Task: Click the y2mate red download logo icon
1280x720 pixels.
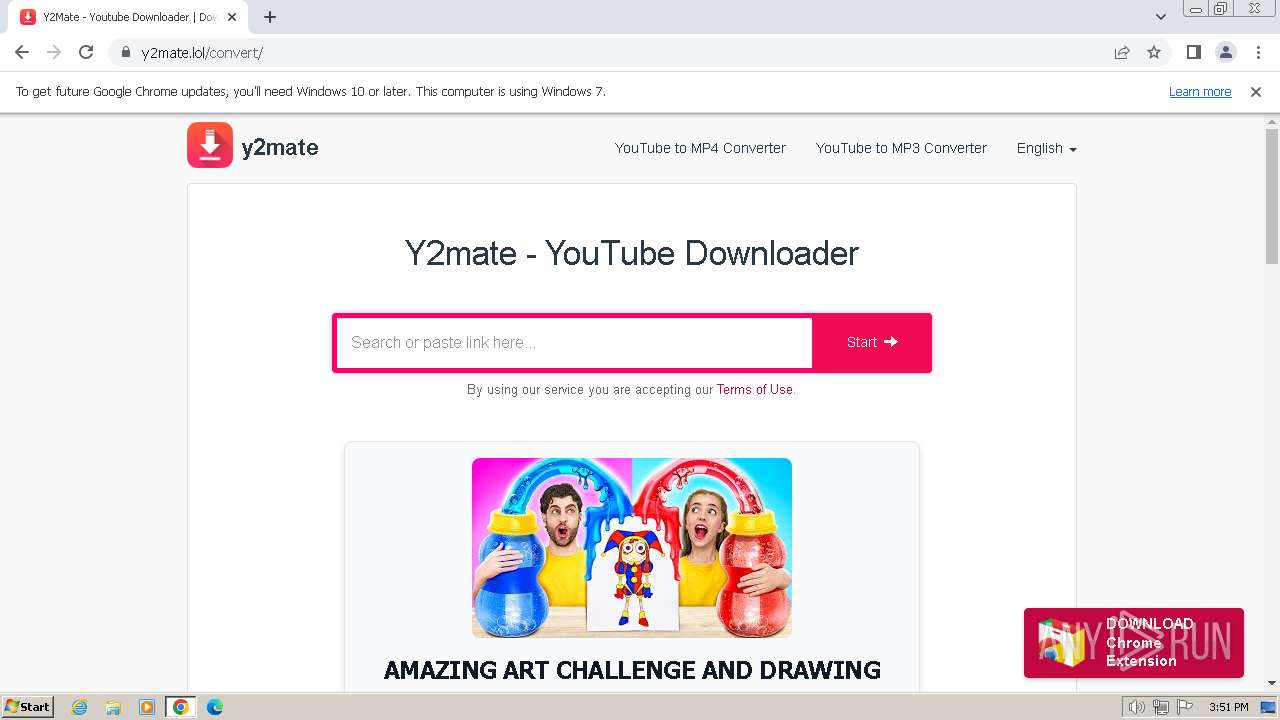Action: 210,145
